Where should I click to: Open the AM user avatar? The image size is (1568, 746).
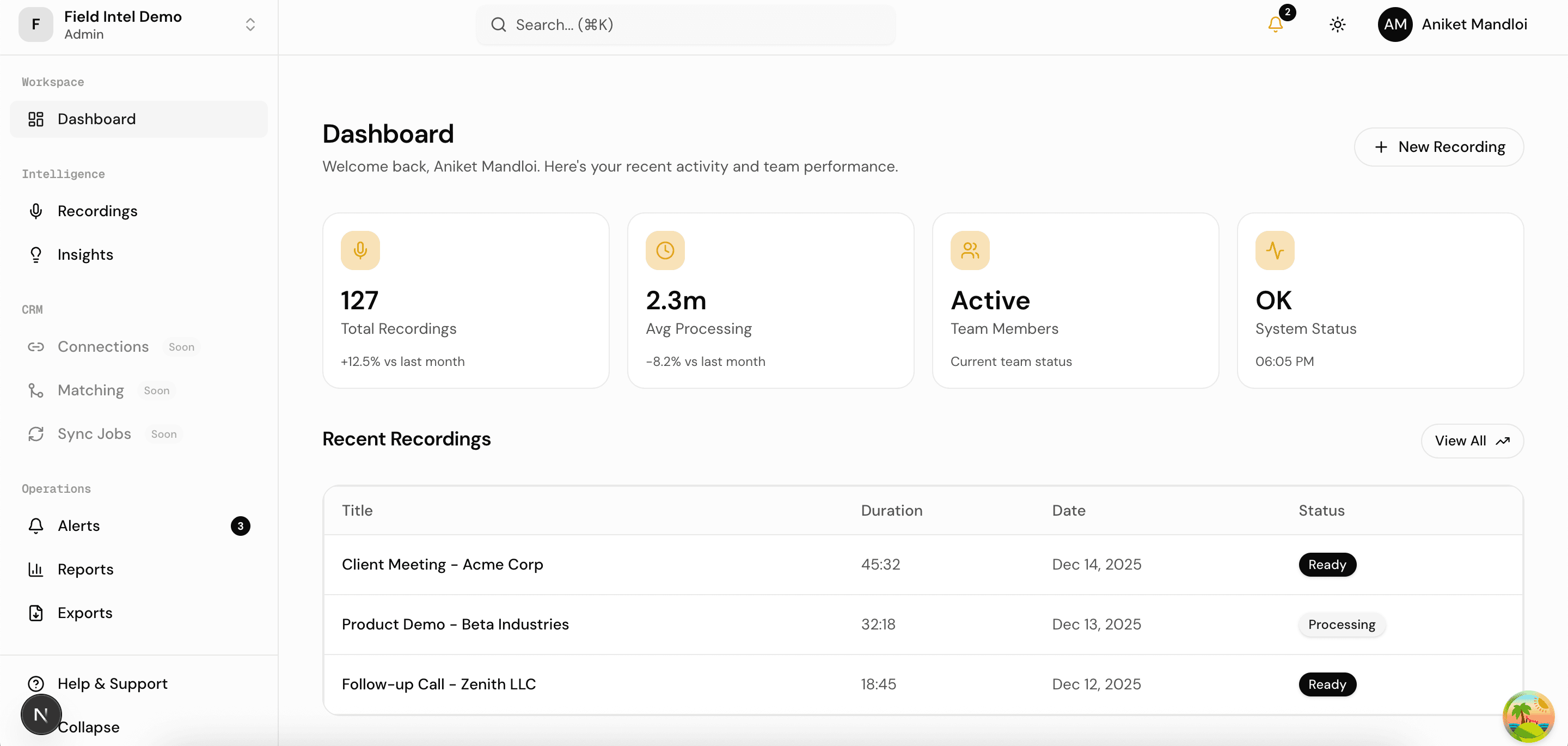point(1395,25)
